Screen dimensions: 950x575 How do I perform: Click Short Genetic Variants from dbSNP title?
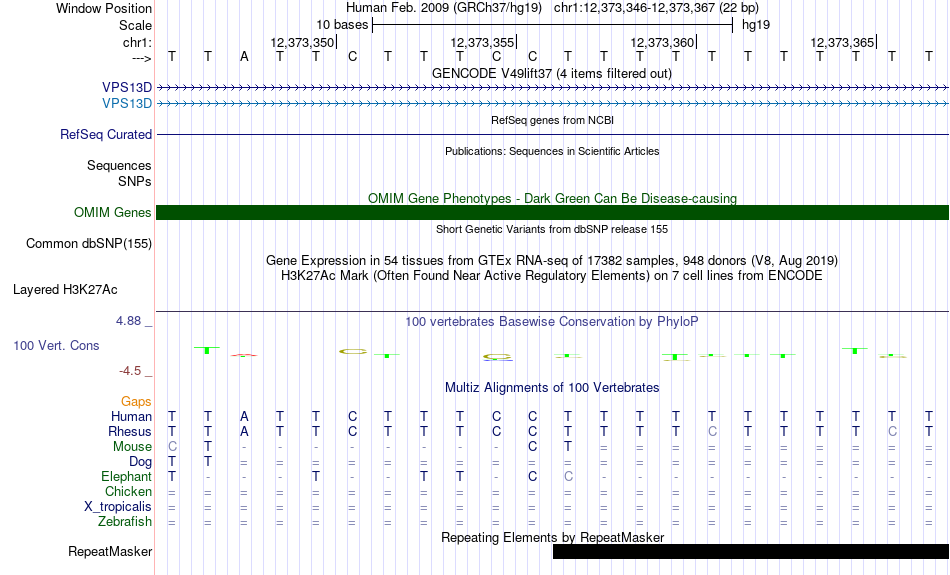552,229
